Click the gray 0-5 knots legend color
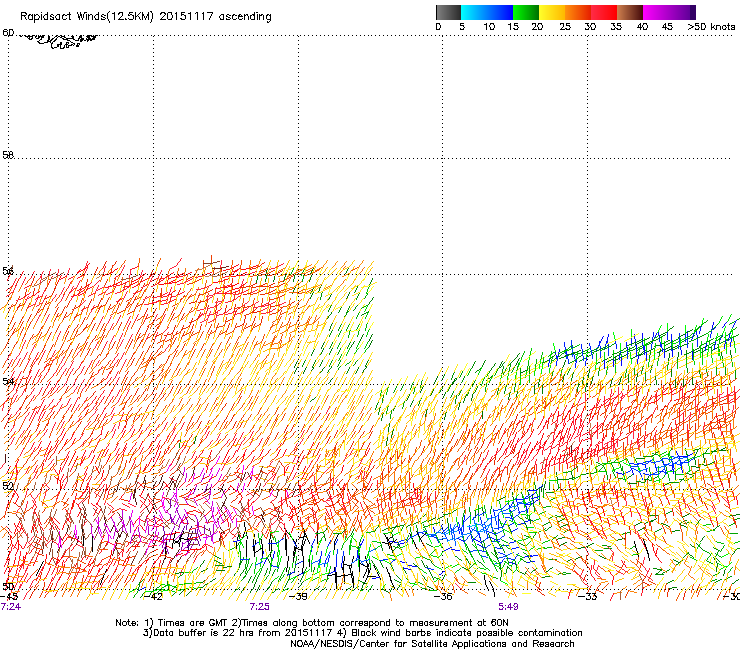Screen dimensions: 740x650 [x=448, y=12]
